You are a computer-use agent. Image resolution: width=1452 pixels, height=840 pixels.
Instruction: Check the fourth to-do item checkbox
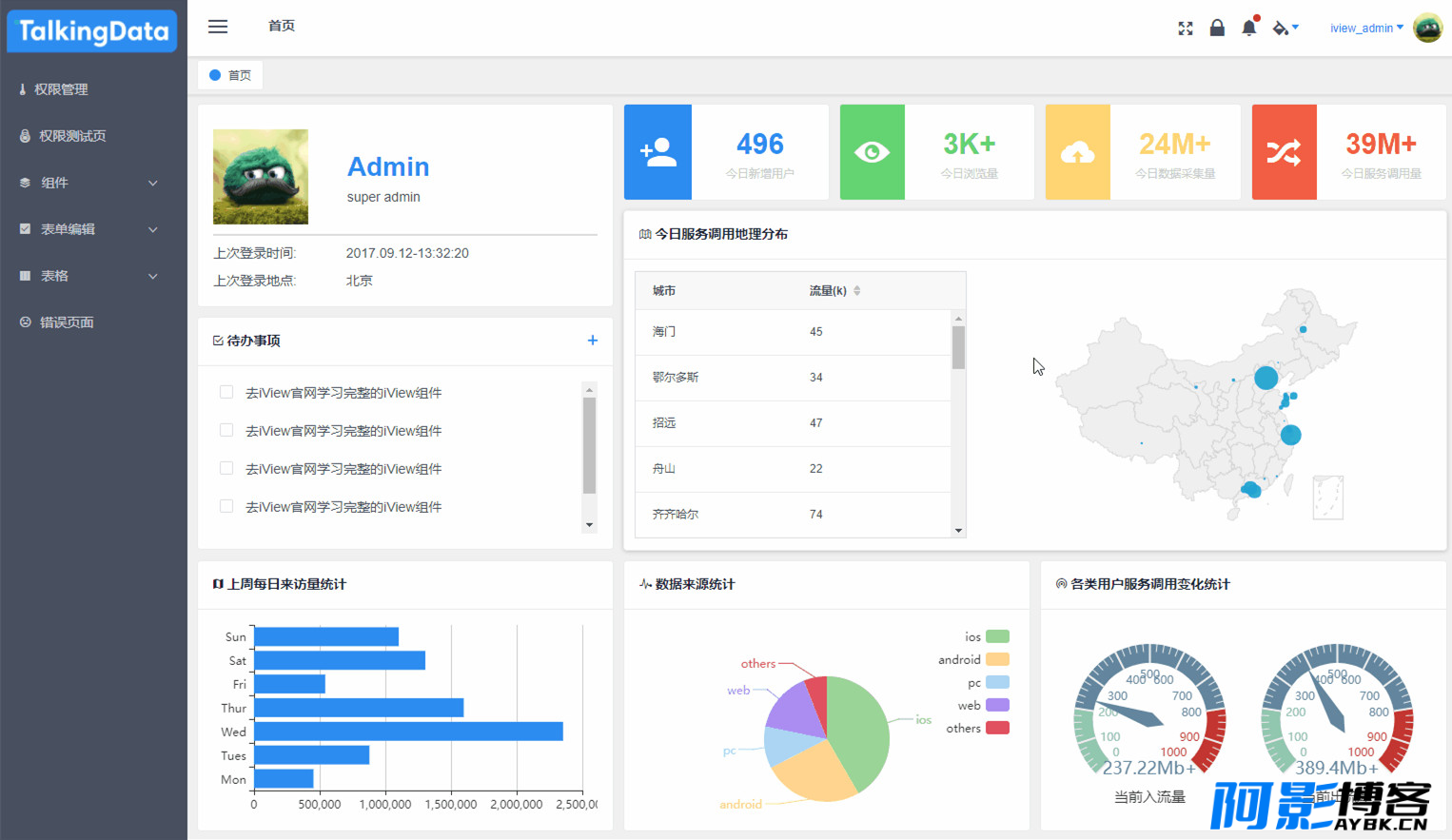click(226, 506)
